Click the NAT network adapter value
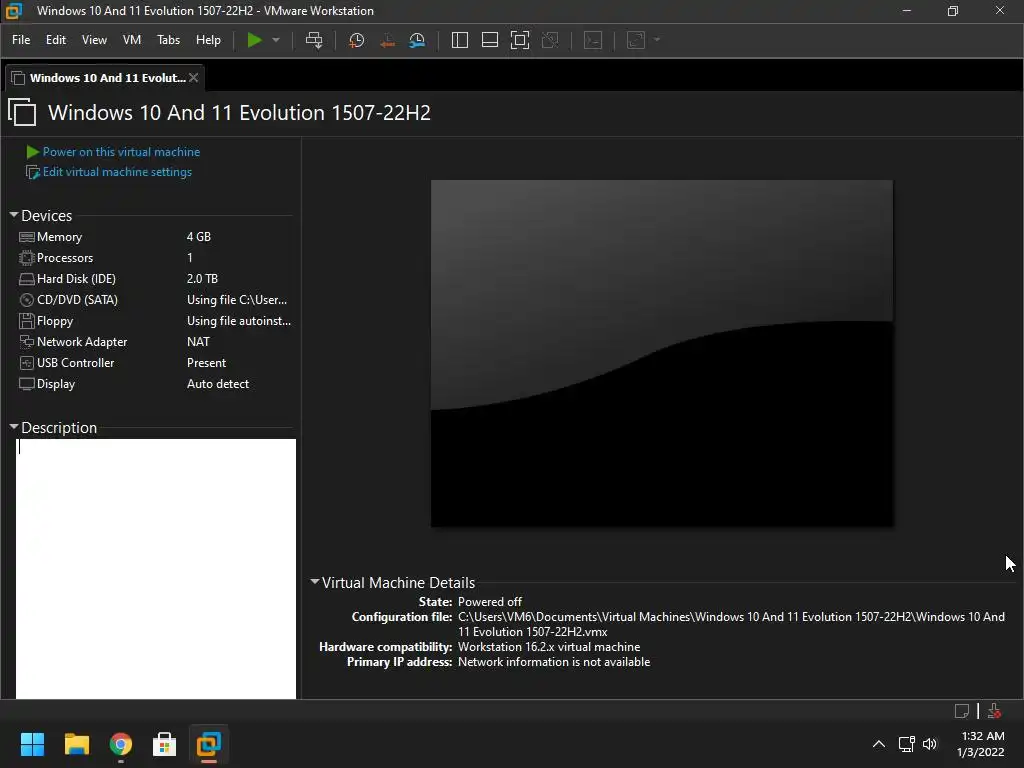1024x768 pixels. click(199, 342)
